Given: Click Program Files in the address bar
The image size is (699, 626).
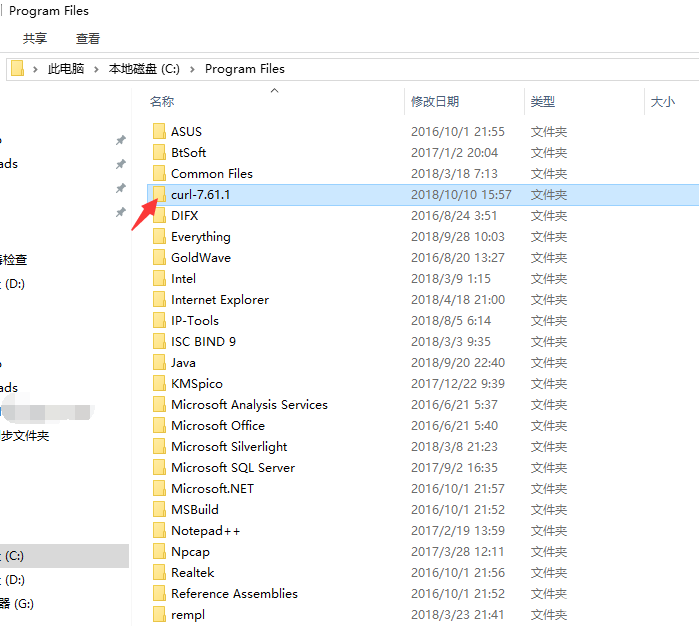Looking at the screenshot, I should click(x=245, y=69).
